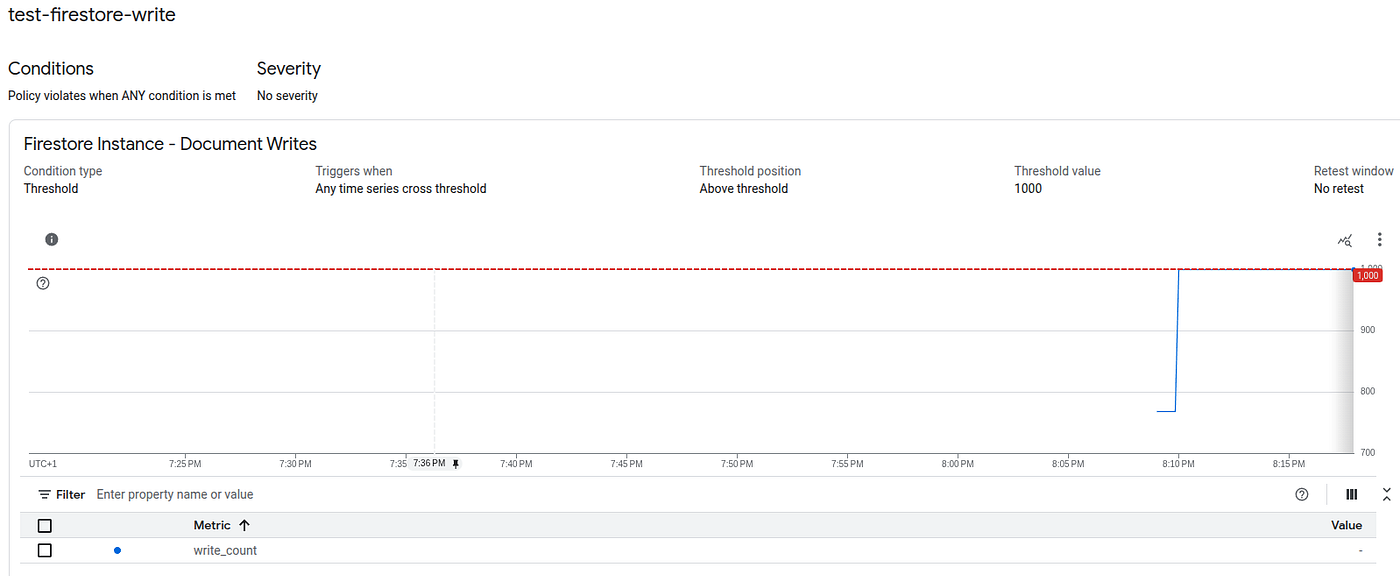1400x576 pixels.
Task: Click the Conditions heading
Action: point(51,69)
